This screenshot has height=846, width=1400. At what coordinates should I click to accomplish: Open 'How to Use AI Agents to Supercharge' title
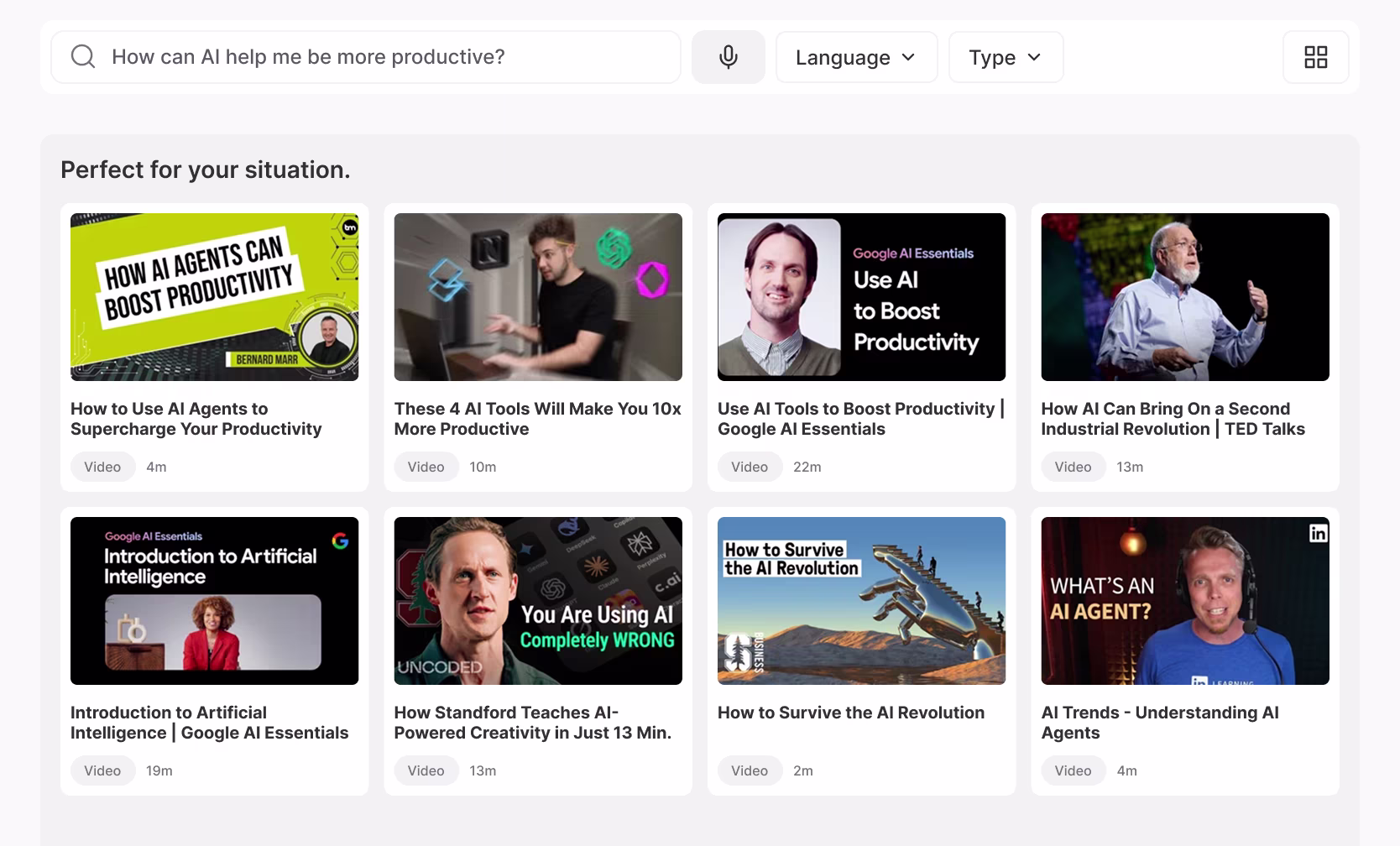point(196,419)
